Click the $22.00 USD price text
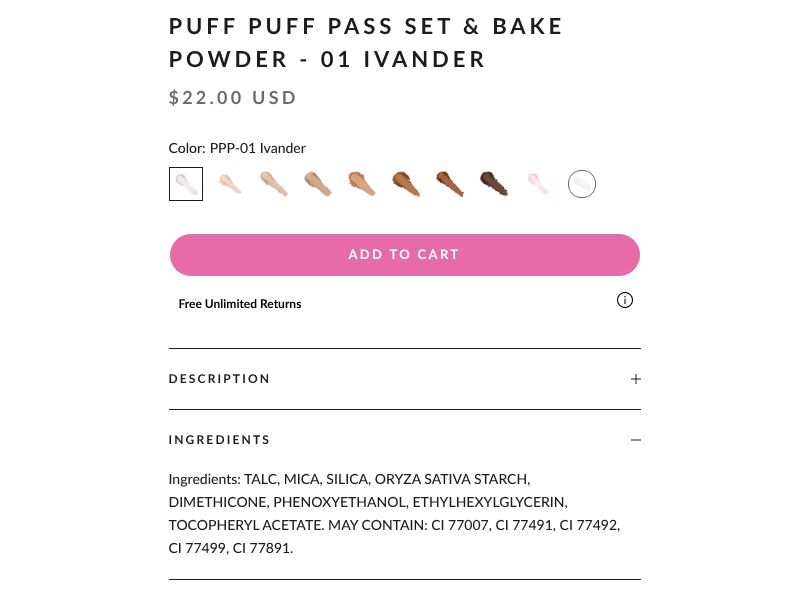This screenshot has width=800, height=600. [x=233, y=97]
